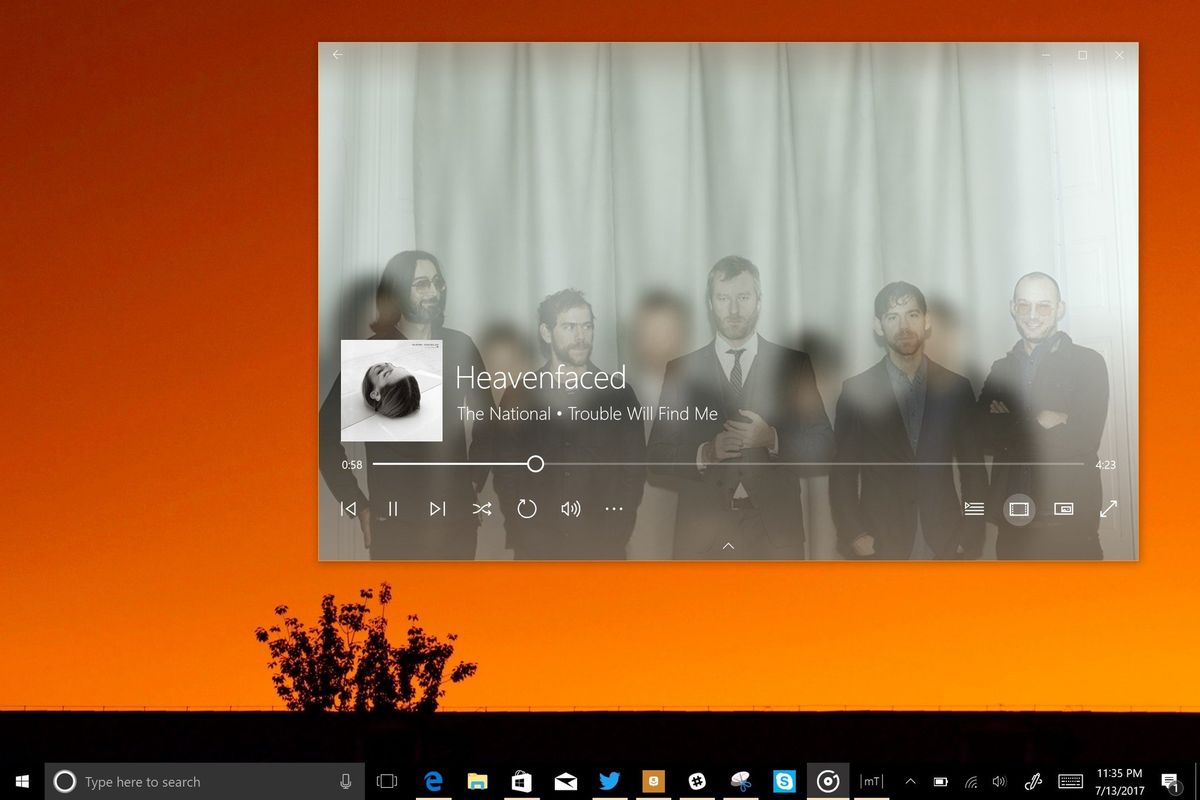Show hidden system tray icons
1200x800 pixels.
(910, 781)
